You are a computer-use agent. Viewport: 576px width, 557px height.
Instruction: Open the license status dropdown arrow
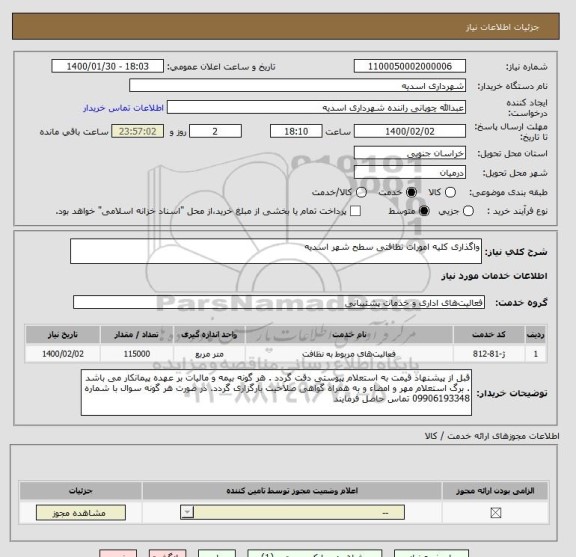point(187,512)
